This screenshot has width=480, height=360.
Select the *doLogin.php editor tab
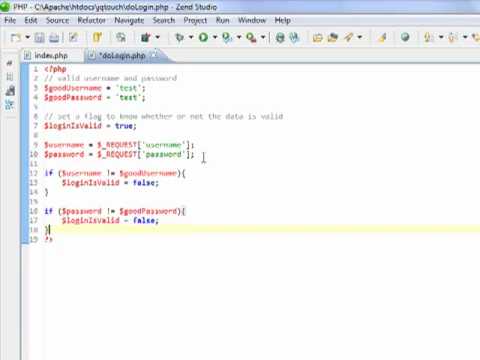pos(122,55)
